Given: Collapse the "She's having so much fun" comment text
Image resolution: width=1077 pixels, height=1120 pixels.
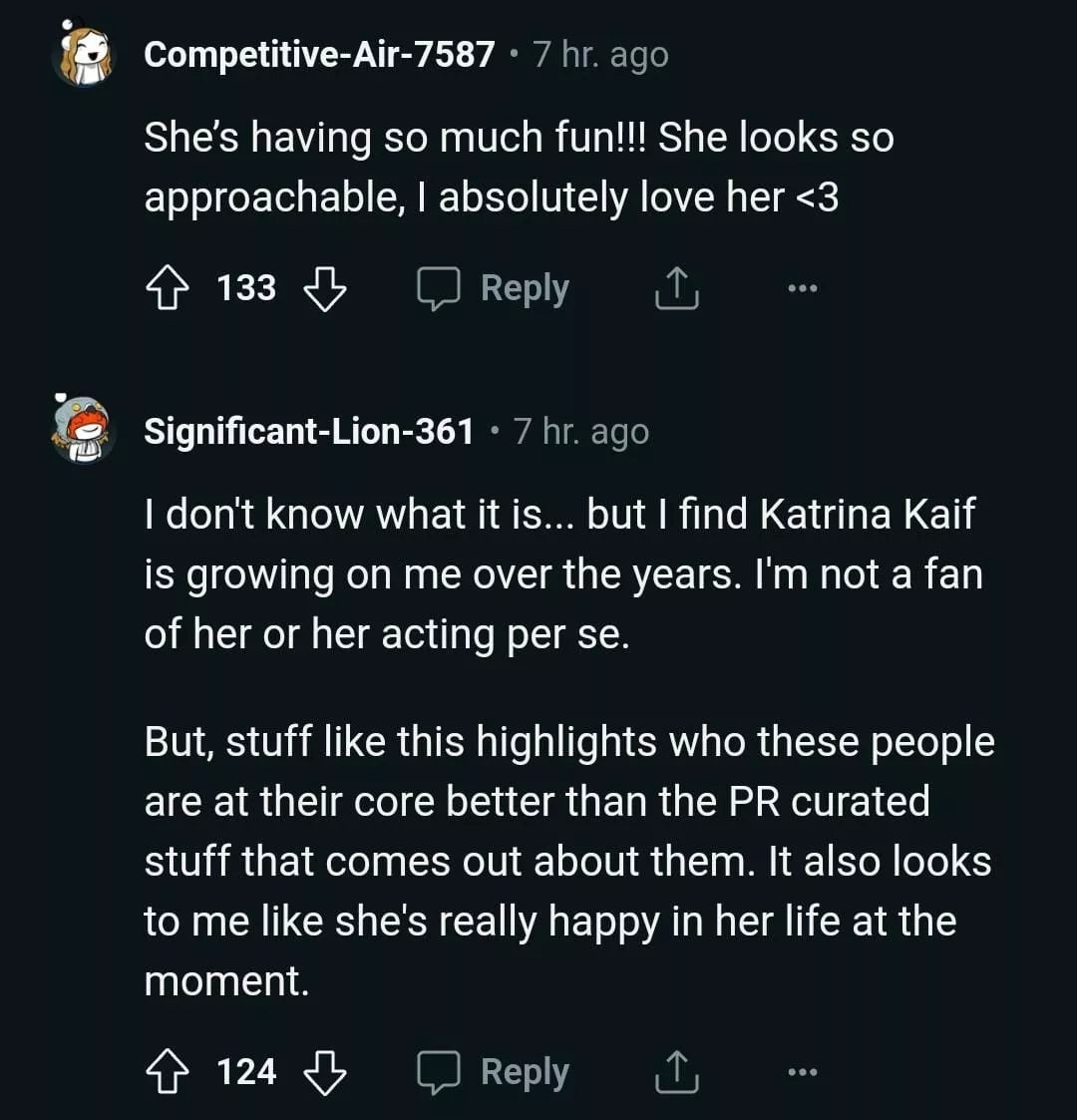Looking at the screenshot, I should (519, 167).
